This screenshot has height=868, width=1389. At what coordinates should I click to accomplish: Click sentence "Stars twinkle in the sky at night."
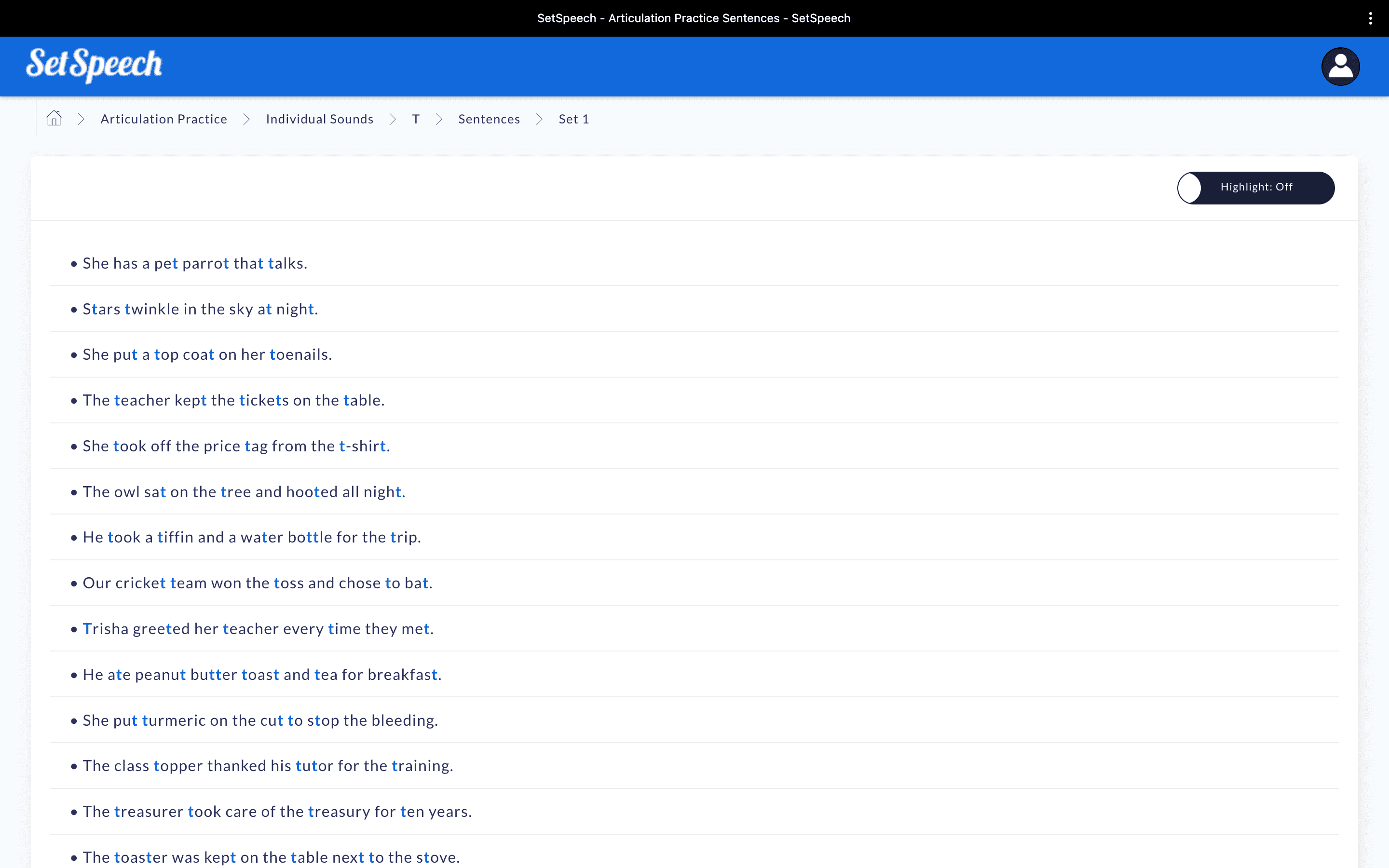[200, 310]
